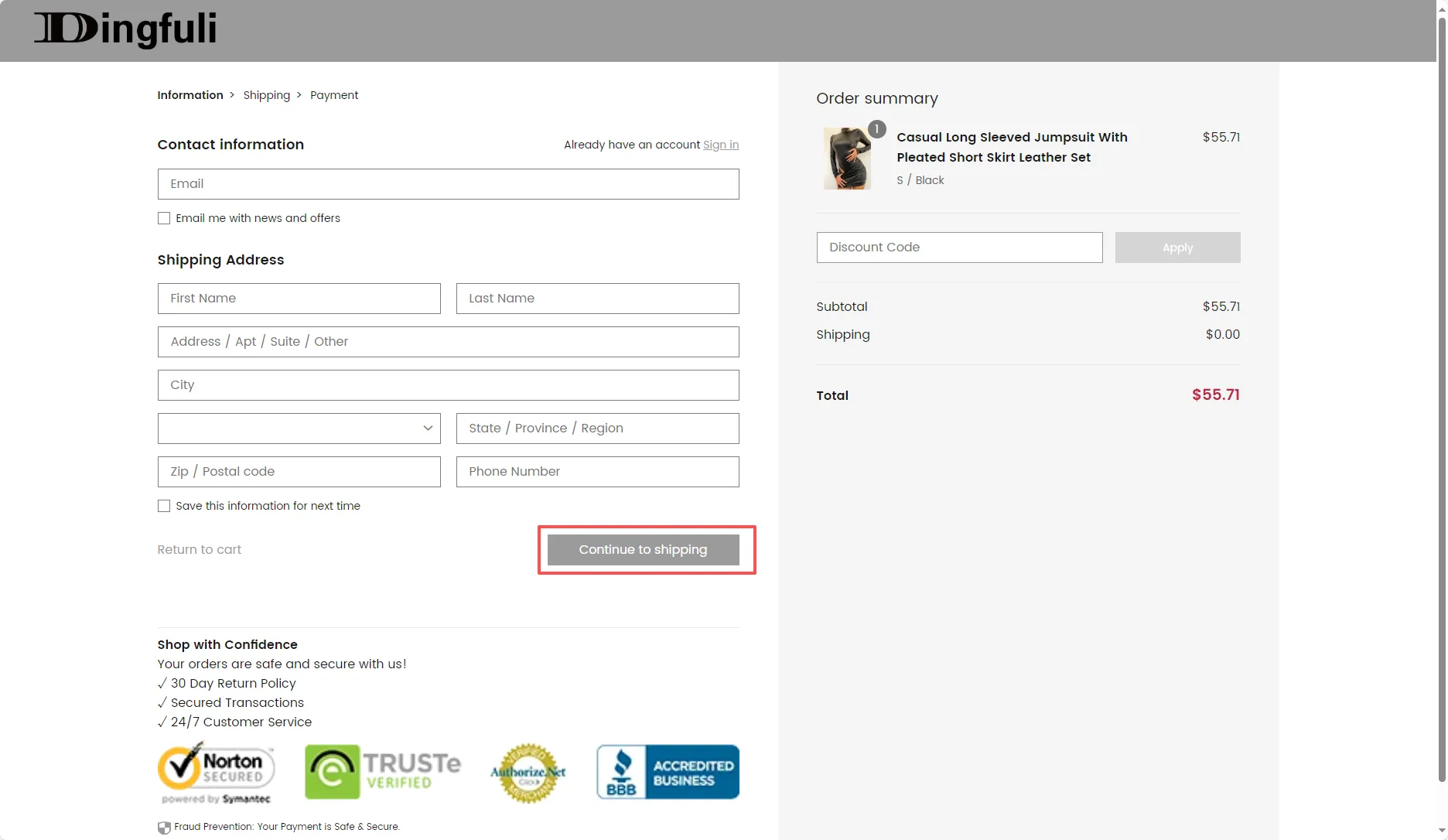Click the fraud prevention shield icon

point(164,828)
